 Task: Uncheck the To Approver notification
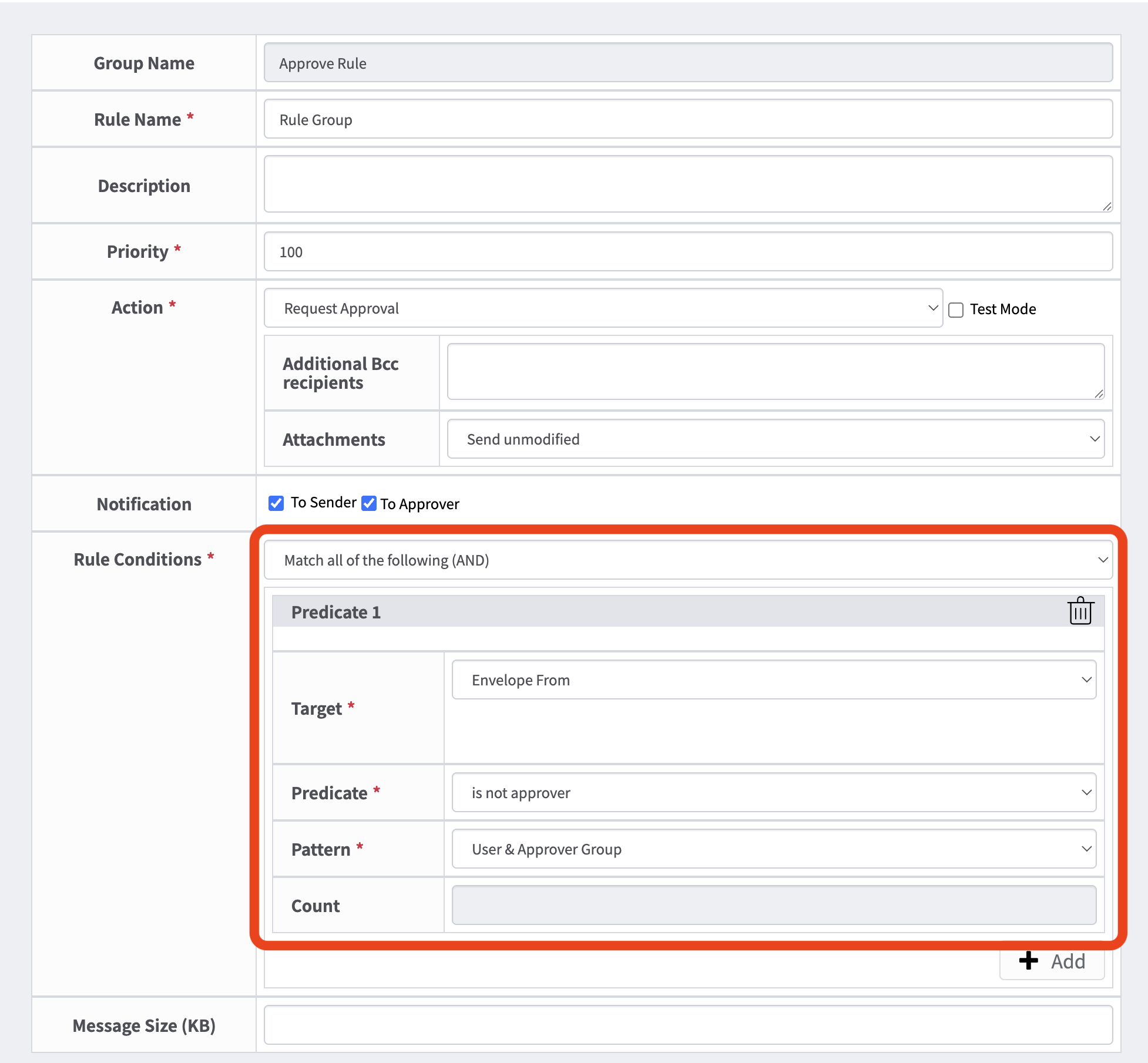pyautogui.click(x=369, y=503)
